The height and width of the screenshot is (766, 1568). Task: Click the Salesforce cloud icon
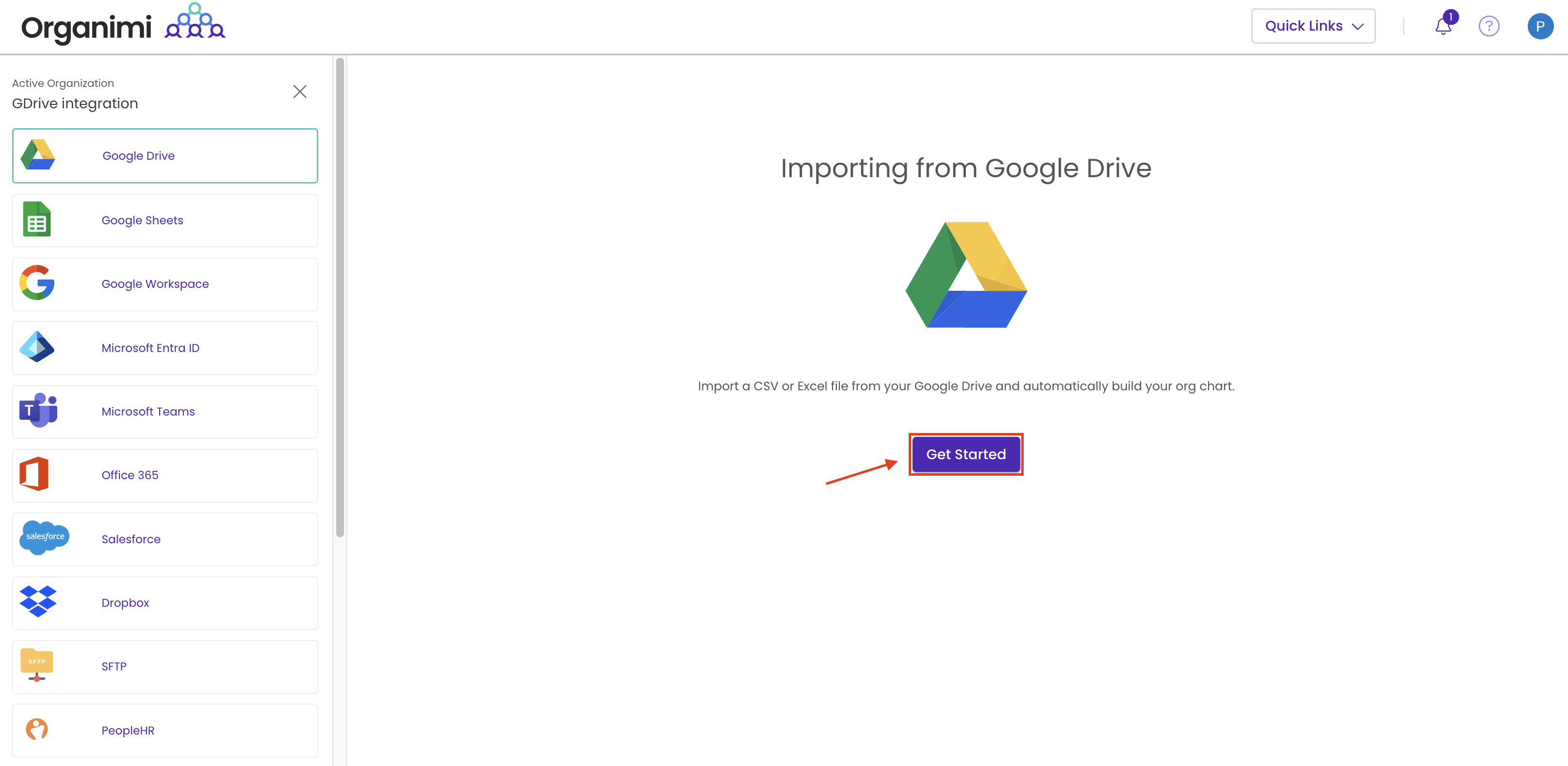(45, 537)
